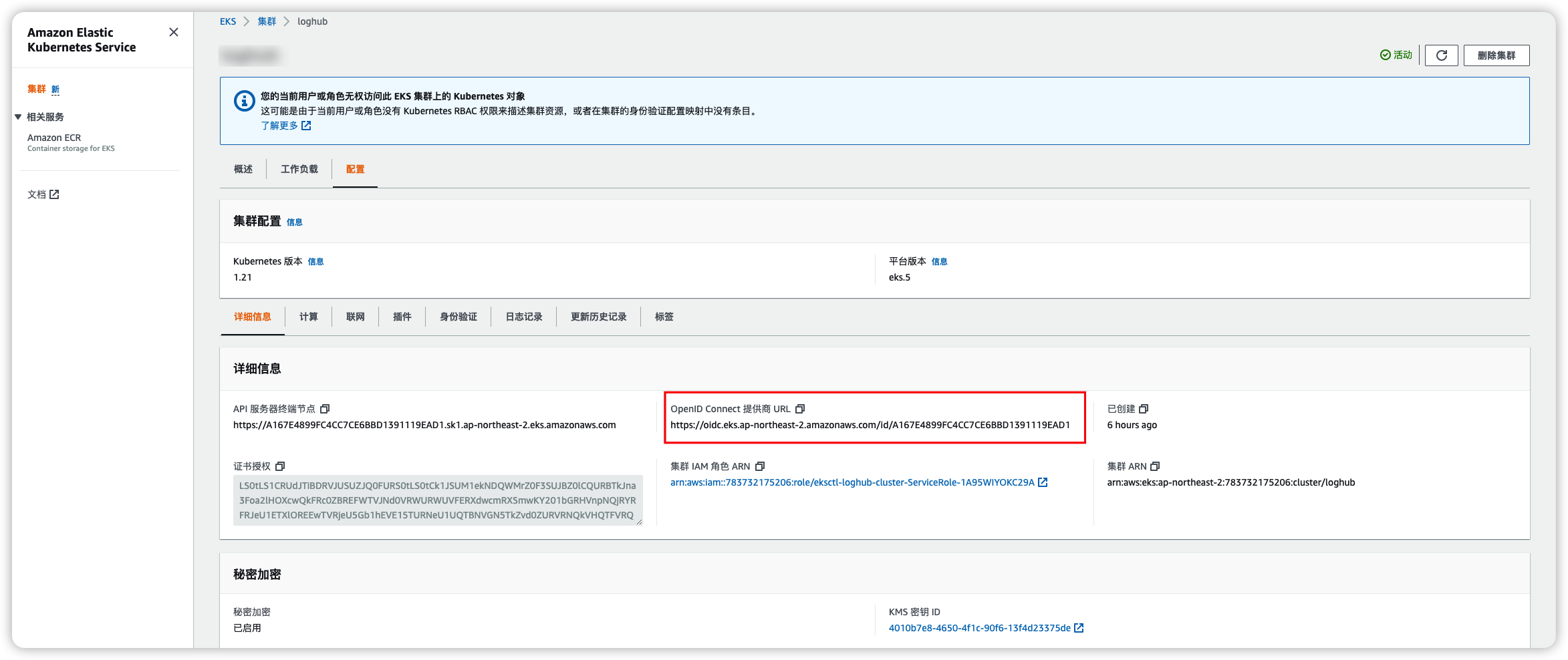Copy the 集群 ARN value
1568x660 pixels.
pyautogui.click(x=1155, y=466)
